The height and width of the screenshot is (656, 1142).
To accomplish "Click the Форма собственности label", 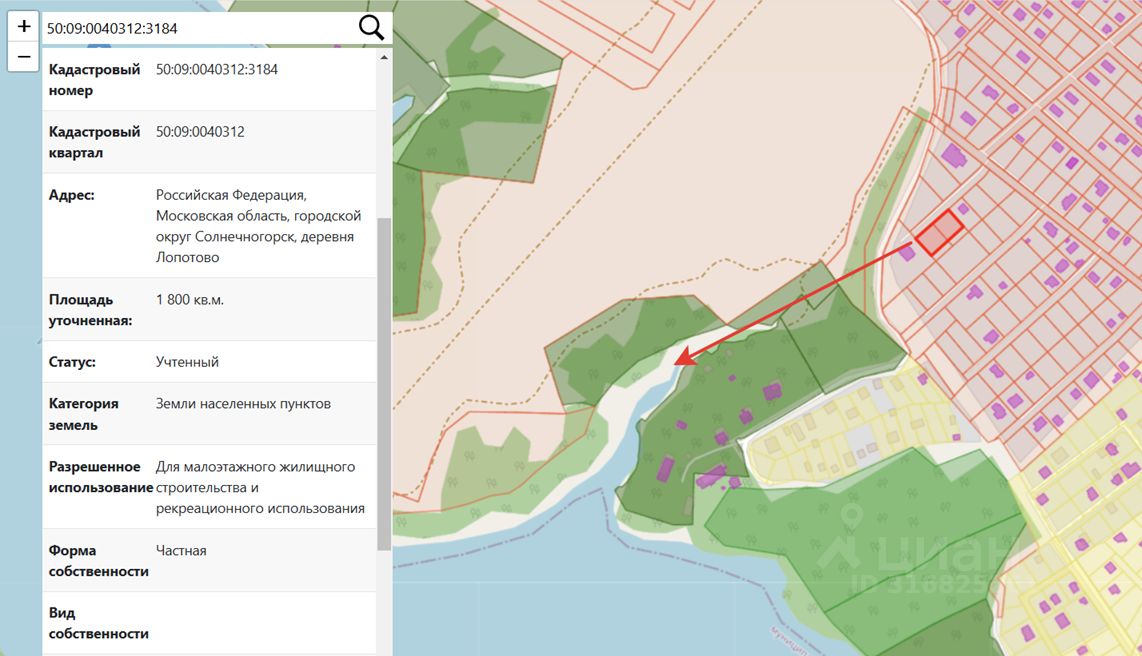I will [98, 561].
